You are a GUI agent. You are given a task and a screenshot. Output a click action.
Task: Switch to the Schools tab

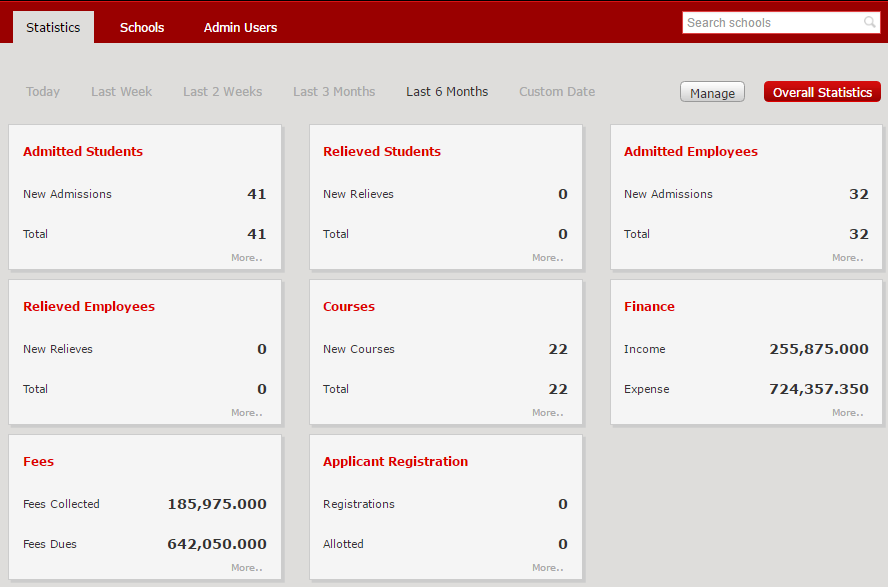pos(141,27)
